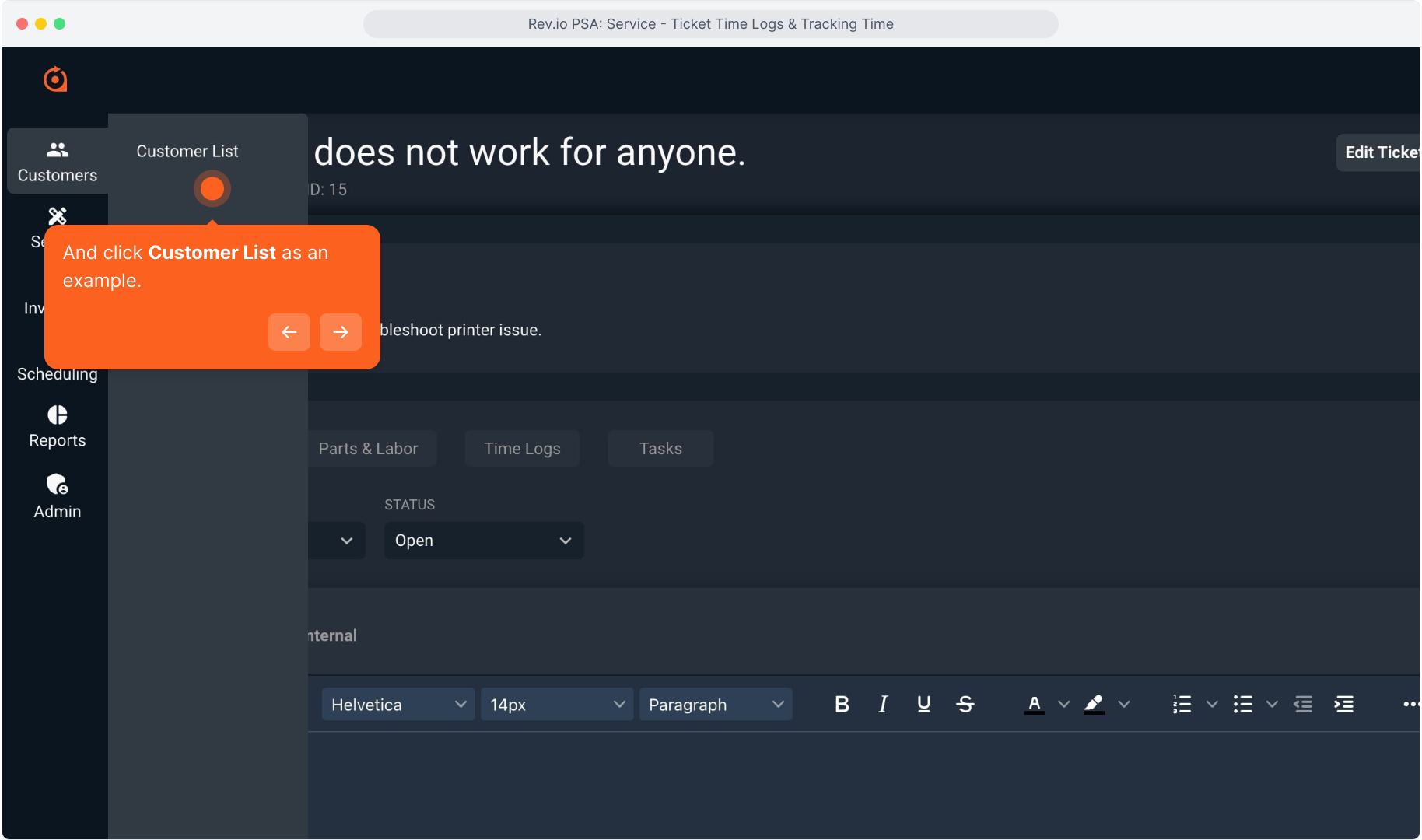Image resolution: width=1422 pixels, height=840 pixels.
Task: Switch to the Tasks tab
Action: point(660,449)
